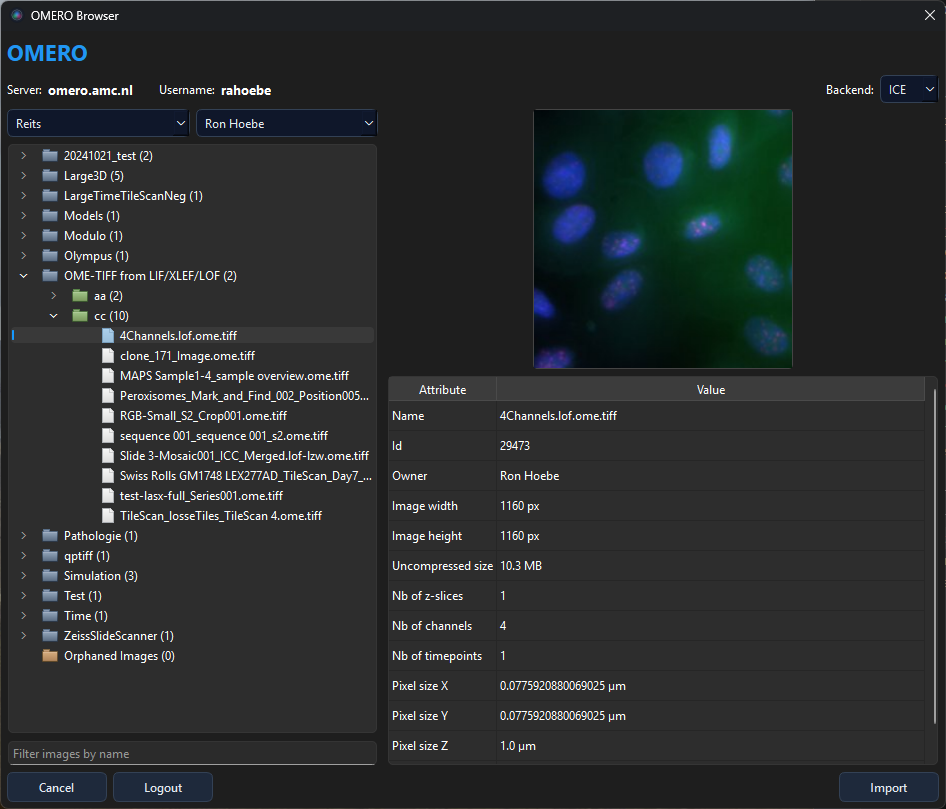Open the Ron Hoebe user dropdown
This screenshot has height=809, width=946.
286,123
